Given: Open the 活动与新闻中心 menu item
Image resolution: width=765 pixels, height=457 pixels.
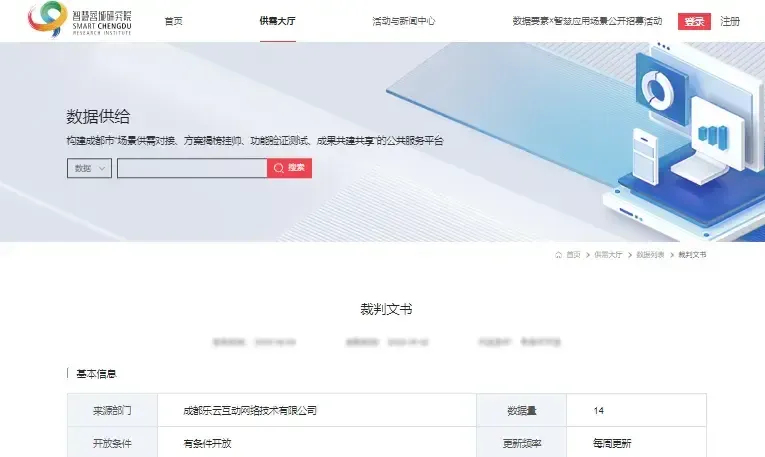Looking at the screenshot, I should click(x=403, y=21).
